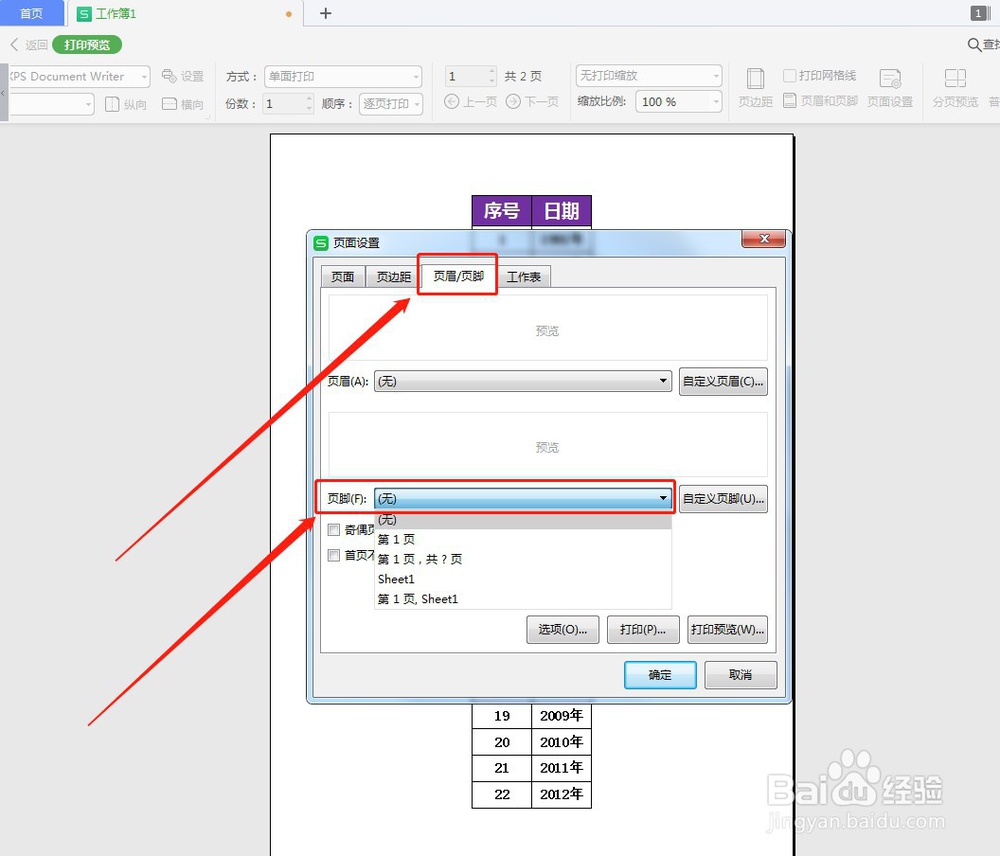Click the 自定义页脚(U)... button
Viewport: 1000px width, 856px height.
[723, 498]
